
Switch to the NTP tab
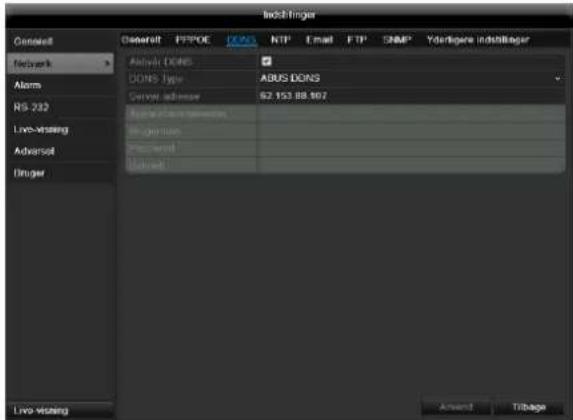coord(281,40)
